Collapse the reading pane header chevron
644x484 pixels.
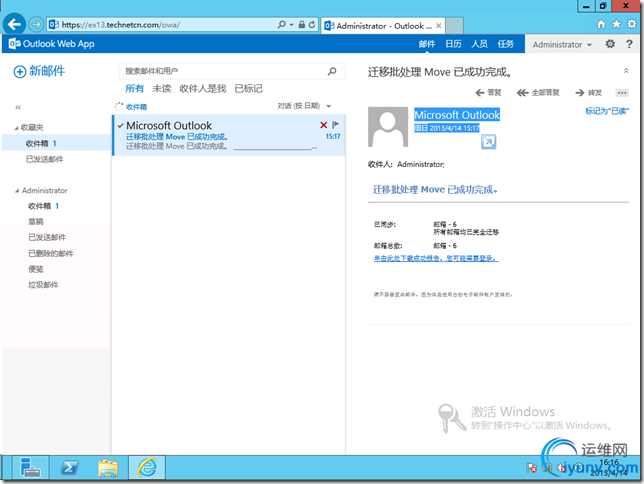[626, 71]
